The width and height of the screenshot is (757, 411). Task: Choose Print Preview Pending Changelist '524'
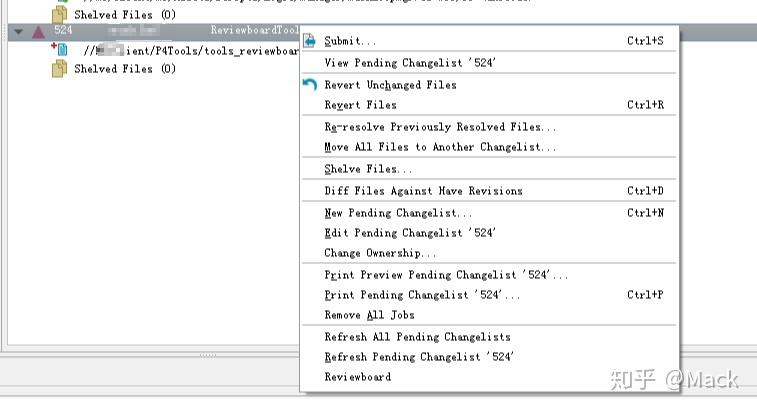click(446, 275)
